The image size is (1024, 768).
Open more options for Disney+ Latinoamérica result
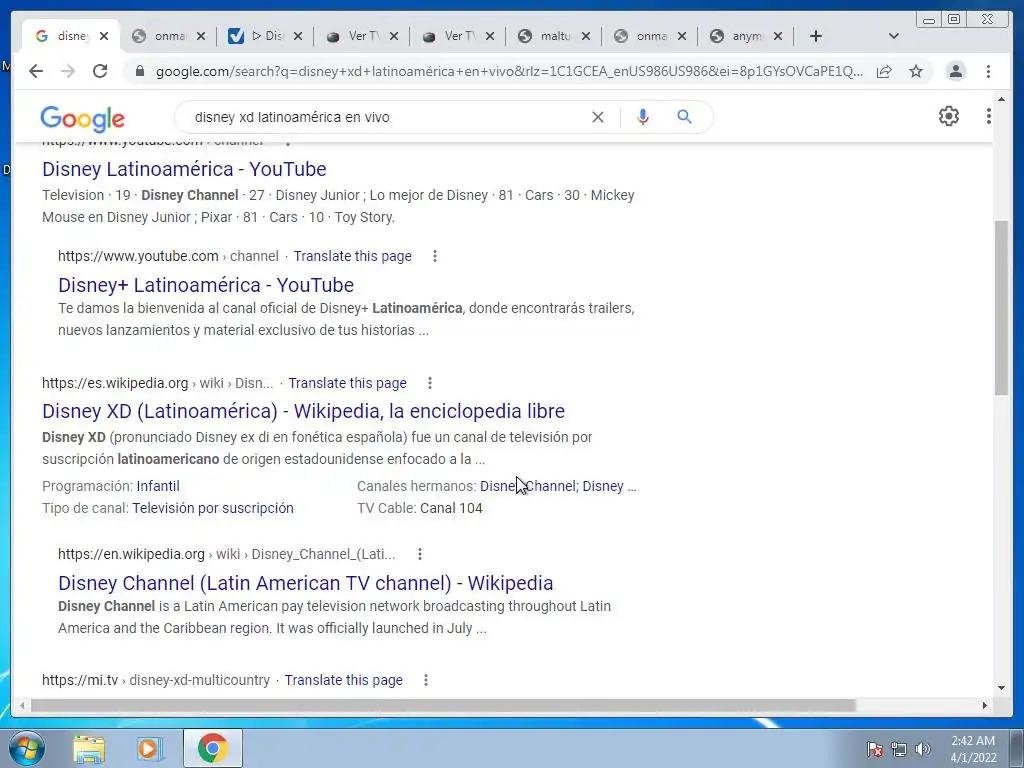[435, 256]
